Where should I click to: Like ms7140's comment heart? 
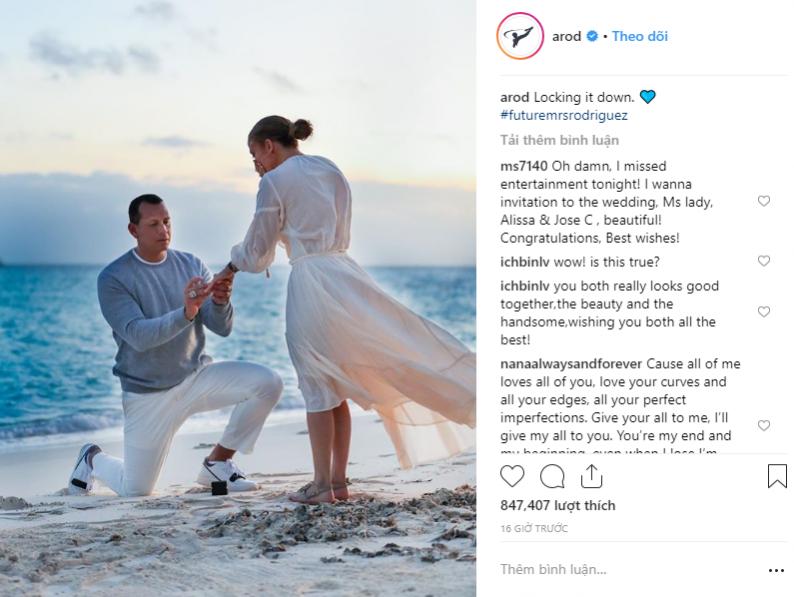click(x=764, y=201)
